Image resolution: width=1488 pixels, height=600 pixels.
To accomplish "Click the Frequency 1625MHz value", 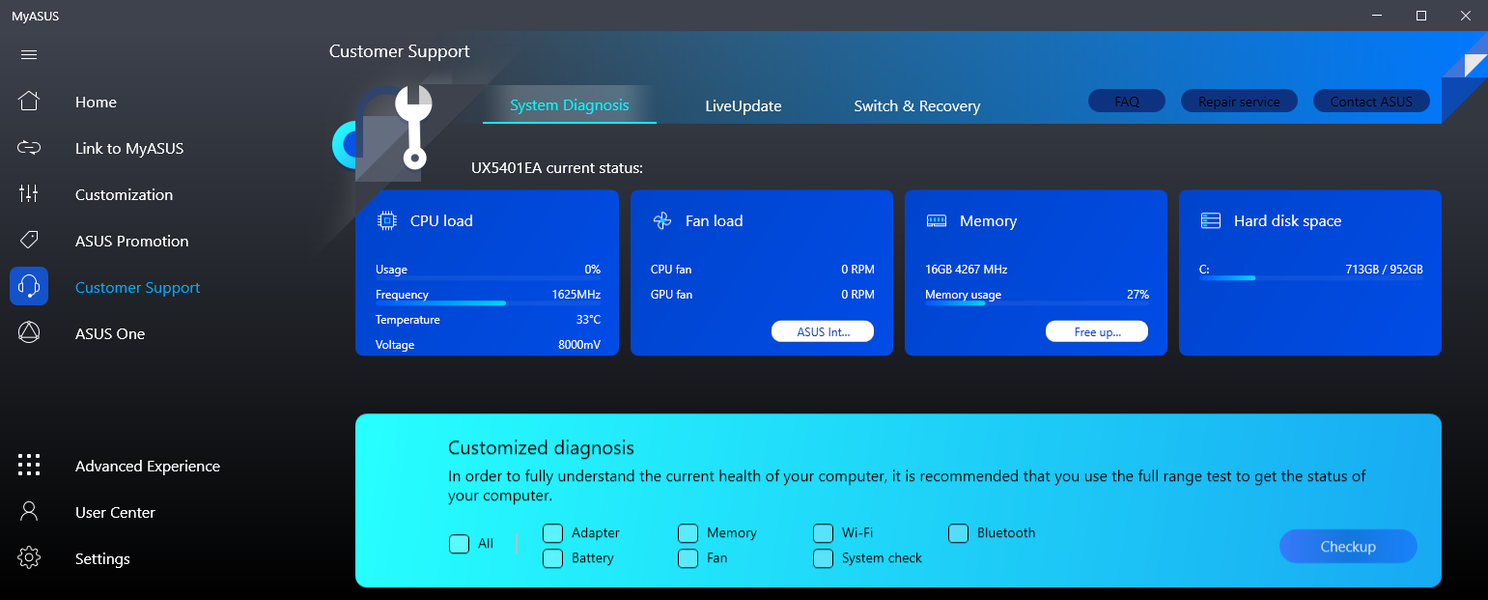I will coord(576,295).
